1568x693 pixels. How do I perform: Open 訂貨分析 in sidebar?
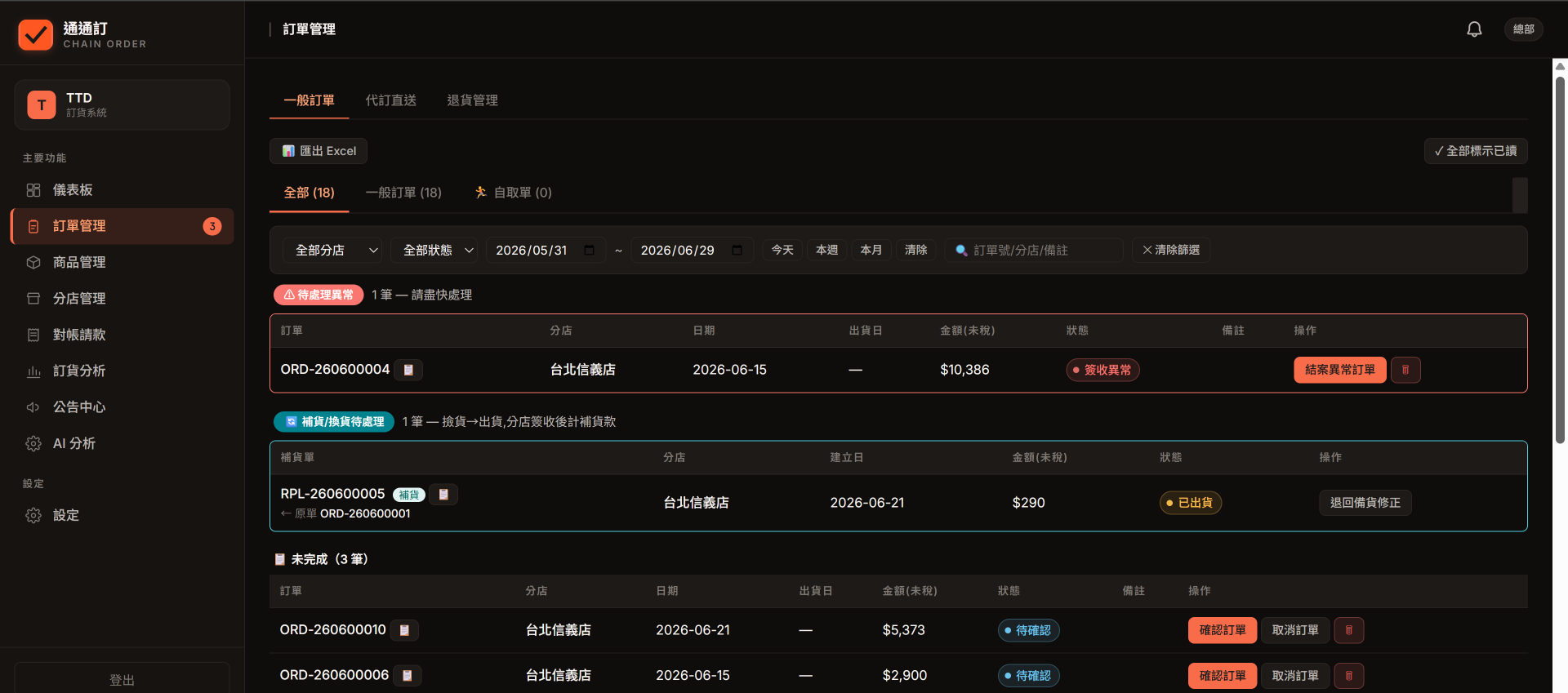click(x=122, y=371)
